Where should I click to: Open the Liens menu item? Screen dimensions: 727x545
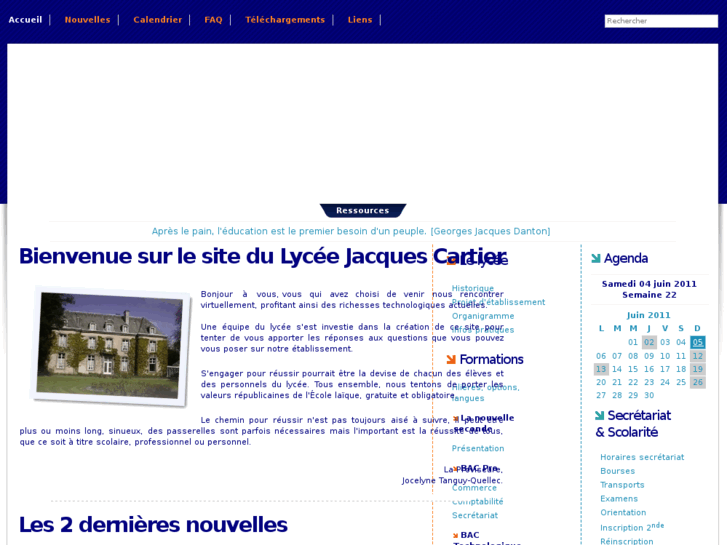click(x=360, y=20)
